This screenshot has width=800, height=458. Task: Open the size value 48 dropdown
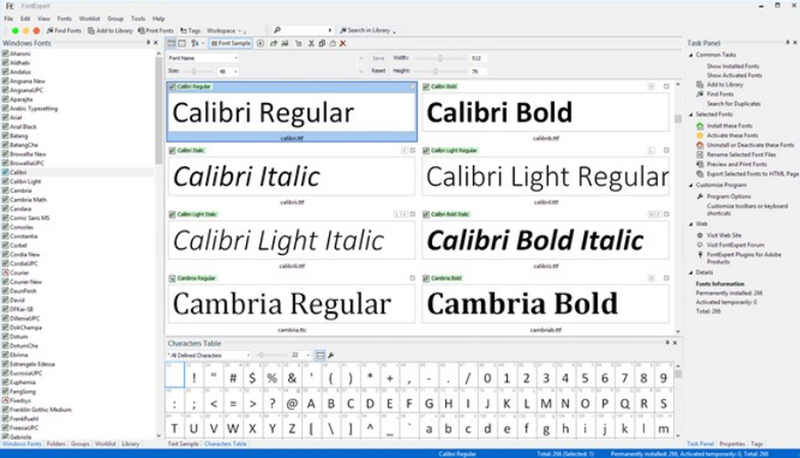tap(228, 71)
